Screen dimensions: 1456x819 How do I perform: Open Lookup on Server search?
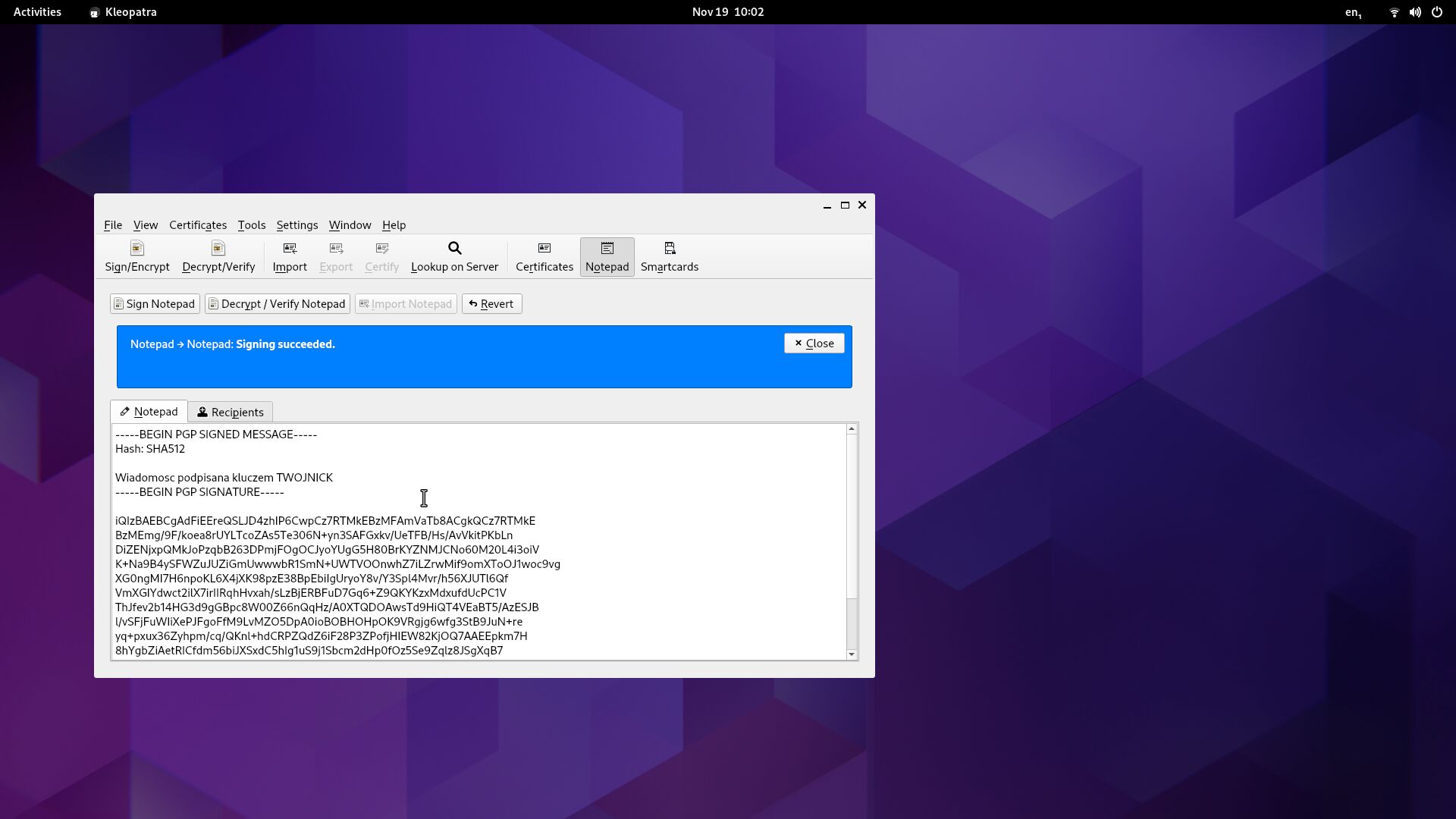click(454, 257)
